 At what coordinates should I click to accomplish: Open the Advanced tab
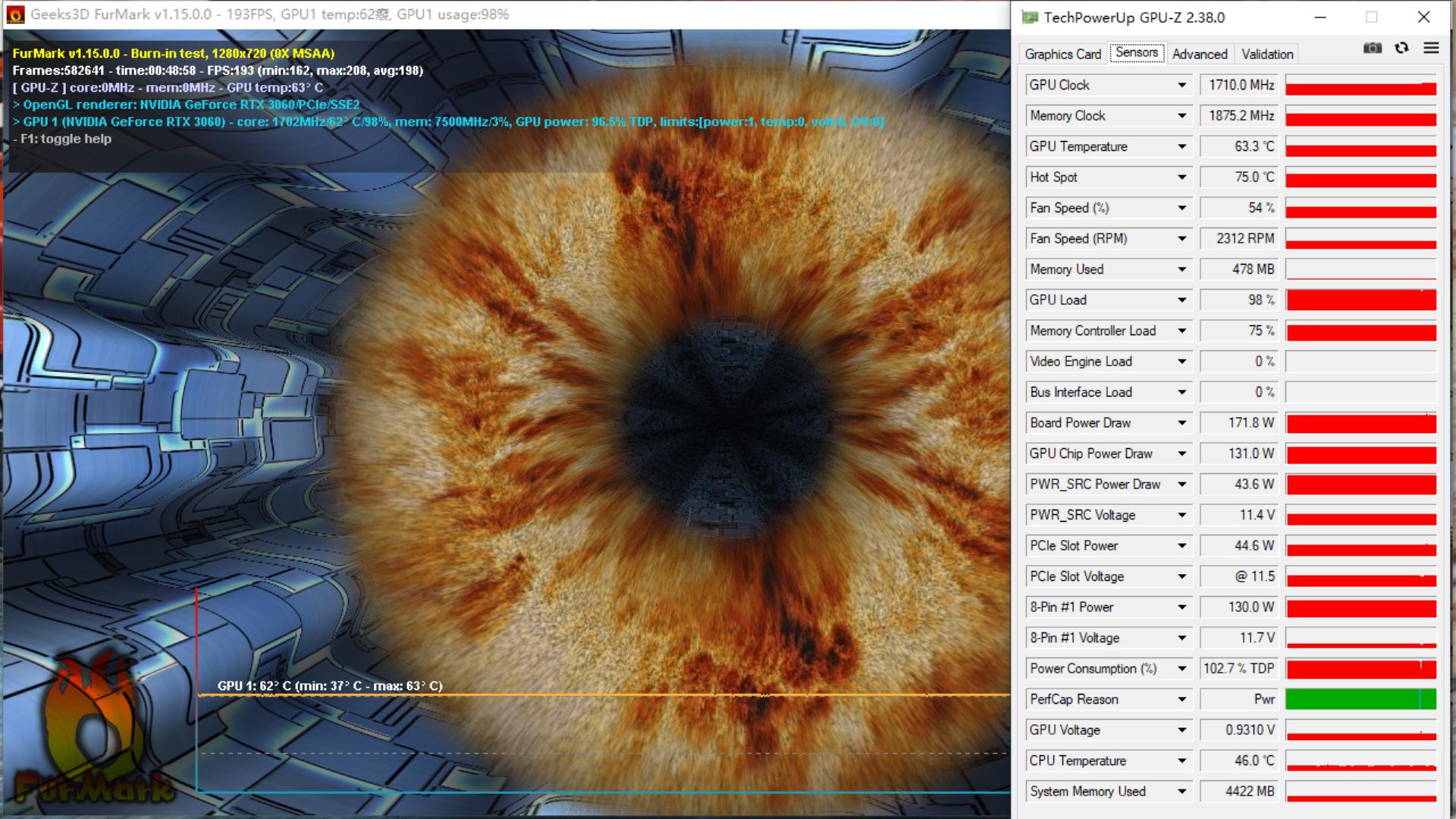click(1199, 54)
